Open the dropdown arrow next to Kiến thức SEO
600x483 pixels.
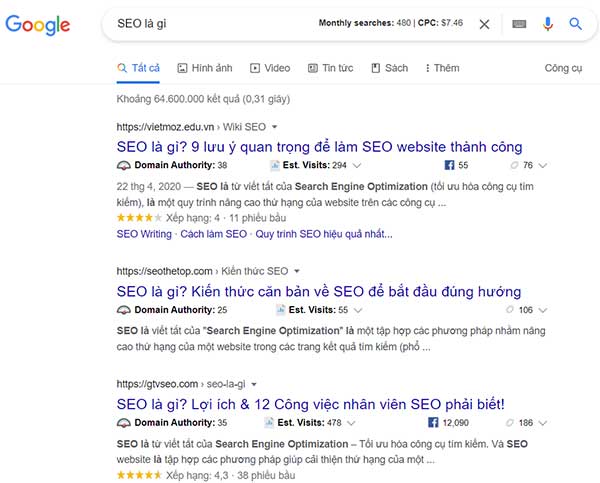point(297,271)
